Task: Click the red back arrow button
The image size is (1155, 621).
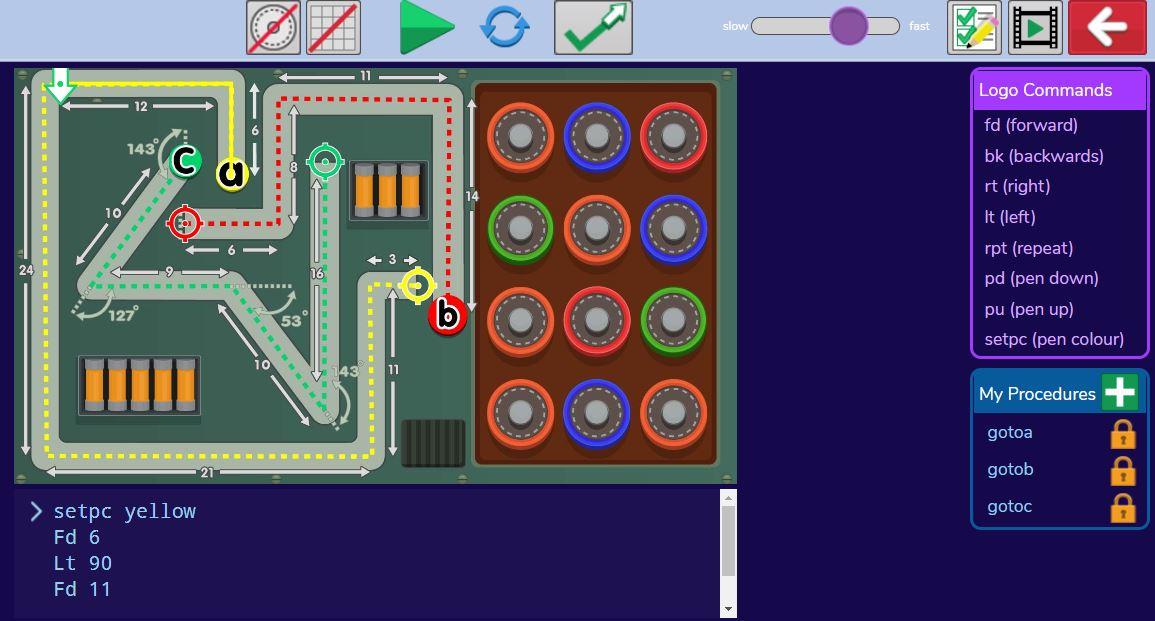Action: click(1107, 28)
